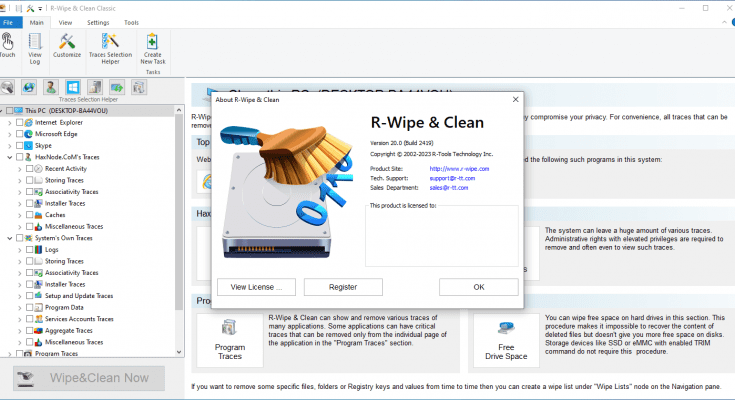This screenshot has width=735, height=400.
Task: Enable the Microsoft Edge traces checkbox
Action: tap(19, 133)
